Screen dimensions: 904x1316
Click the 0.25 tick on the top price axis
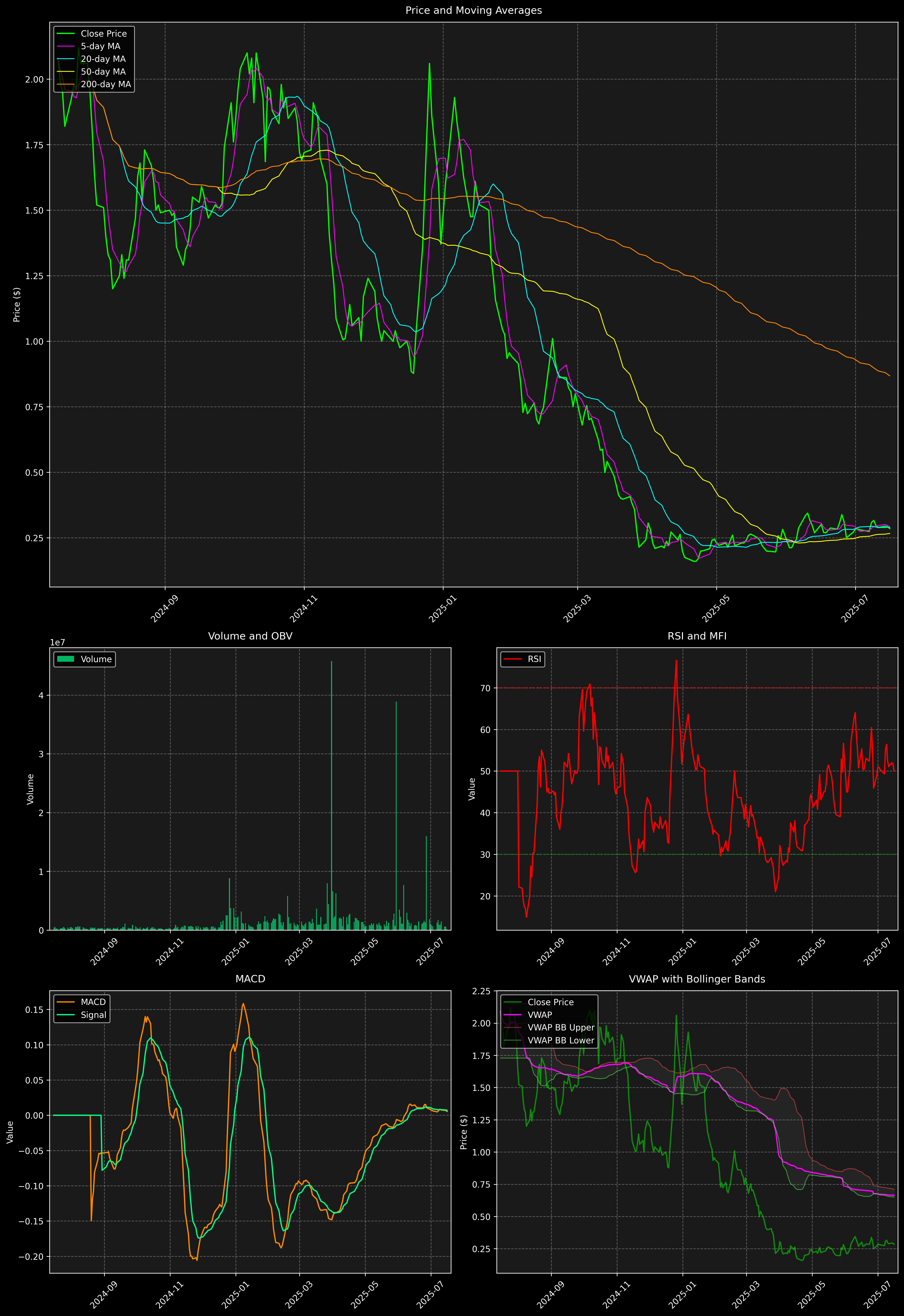(x=35, y=538)
